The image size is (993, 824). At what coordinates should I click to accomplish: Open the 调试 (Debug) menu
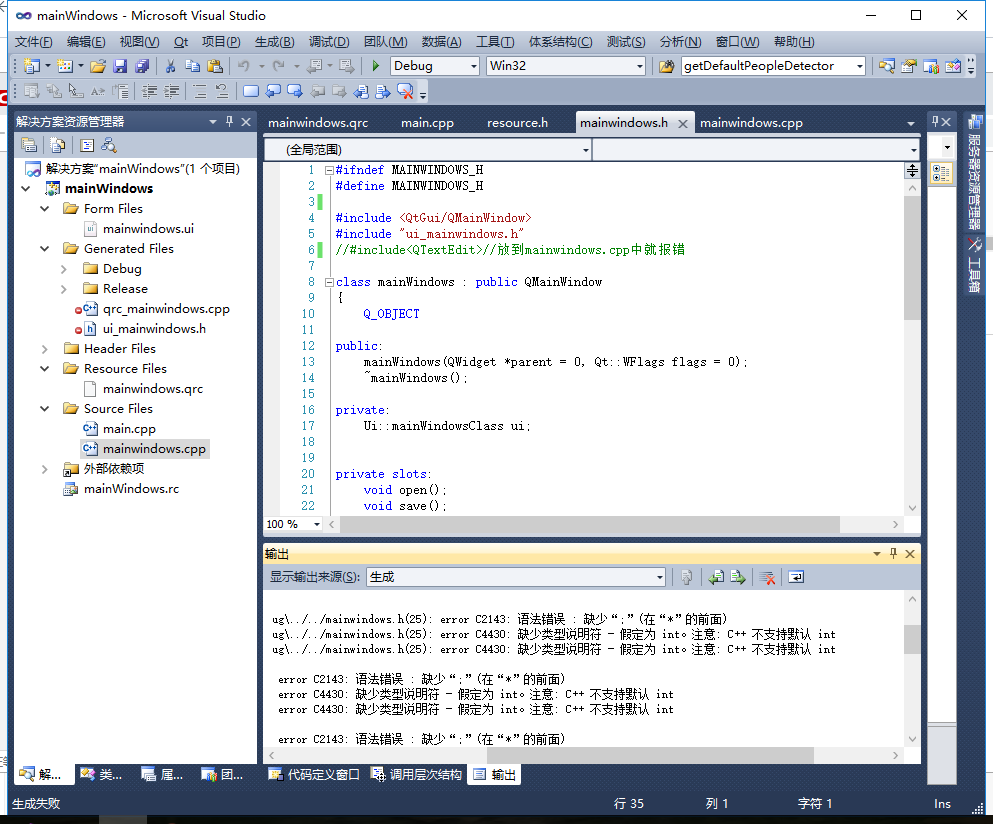pyautogui.click(x=328, y=41)
